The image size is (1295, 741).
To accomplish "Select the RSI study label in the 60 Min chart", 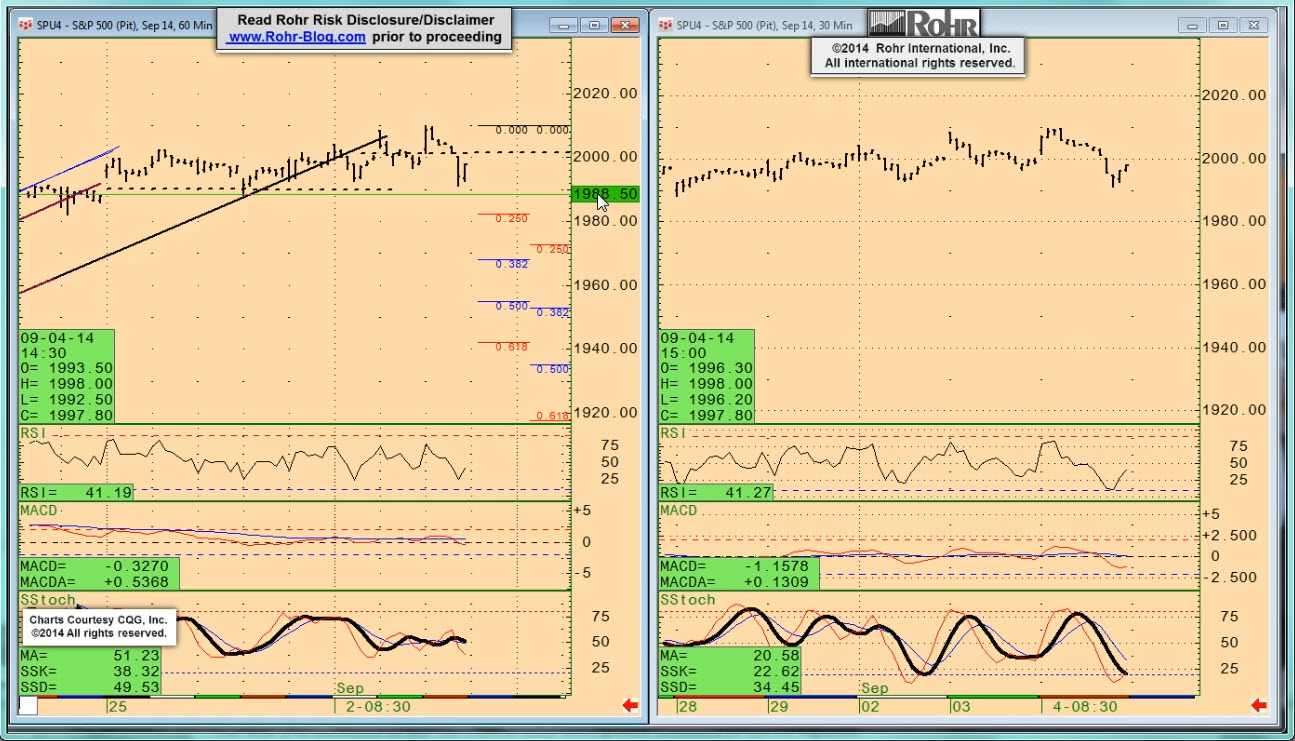I will point(33,433).
